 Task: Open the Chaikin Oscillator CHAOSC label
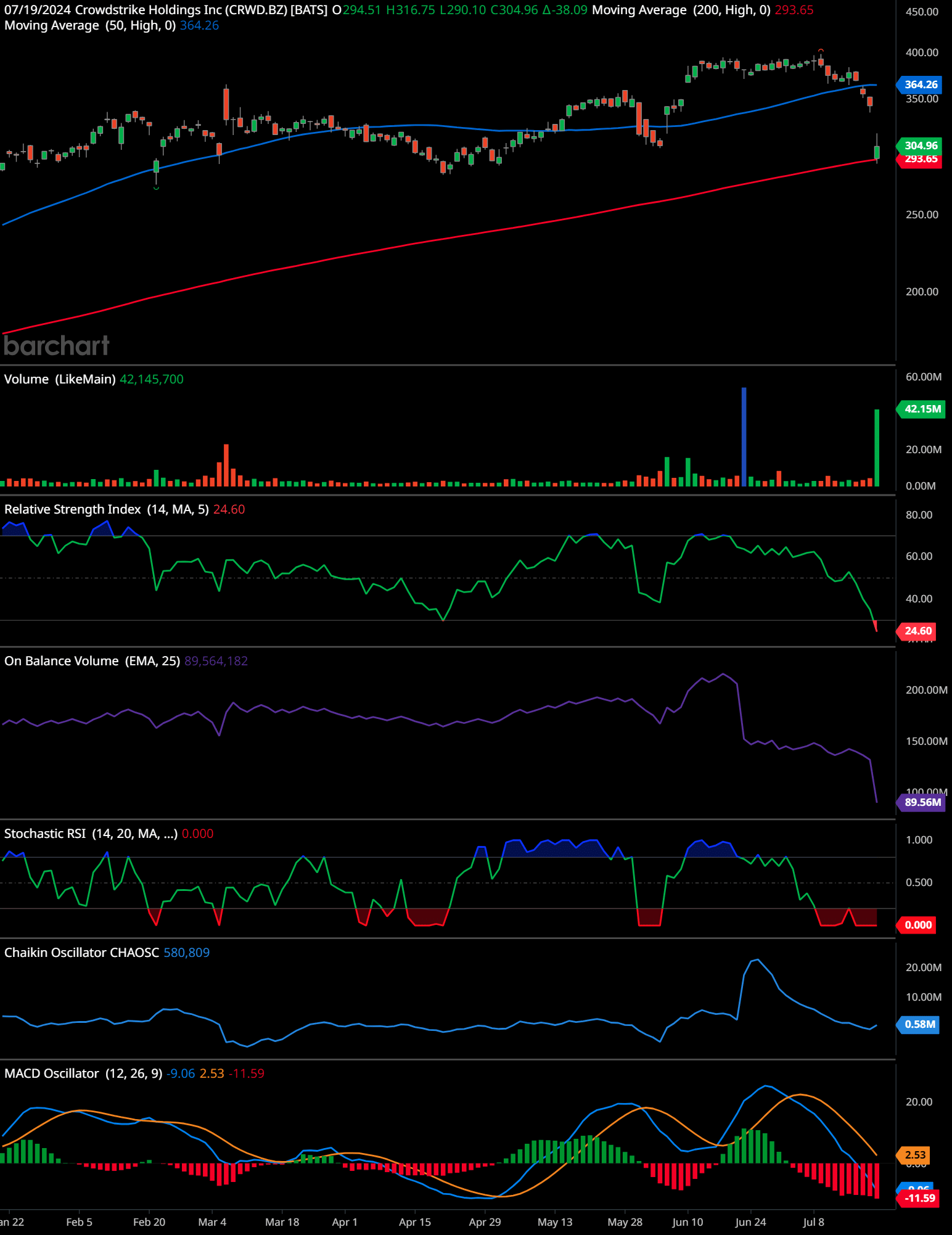coord(81,953)
